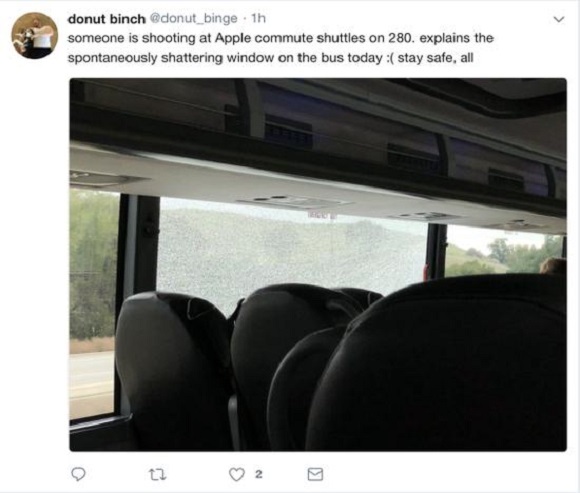580x493 pixels.
Task: Click the like count number 2
Action: click(x=259, y=474)
